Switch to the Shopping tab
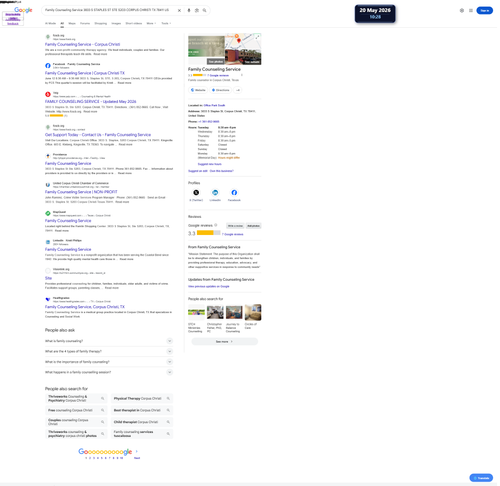This screenshot has width=500, height=486. point(101,23)
